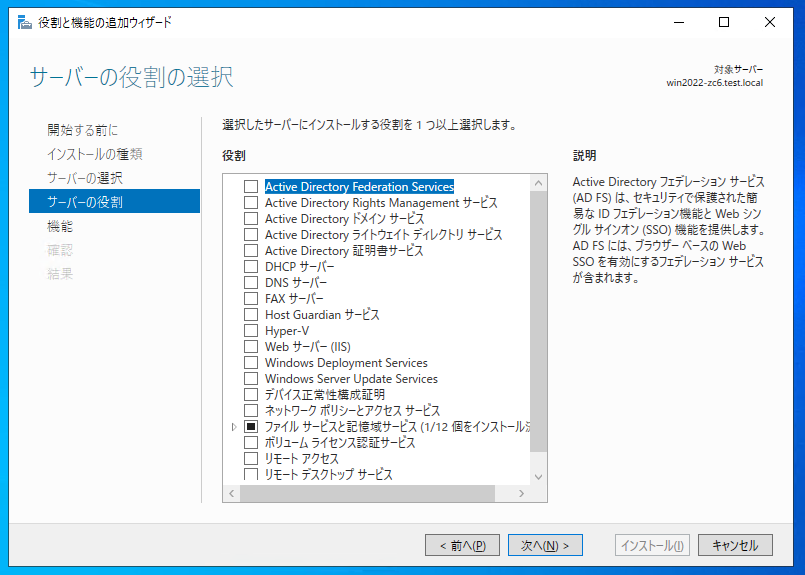Select the FAX サーバー label
This screenshot has height=575, width=805.
click(294, 299)
